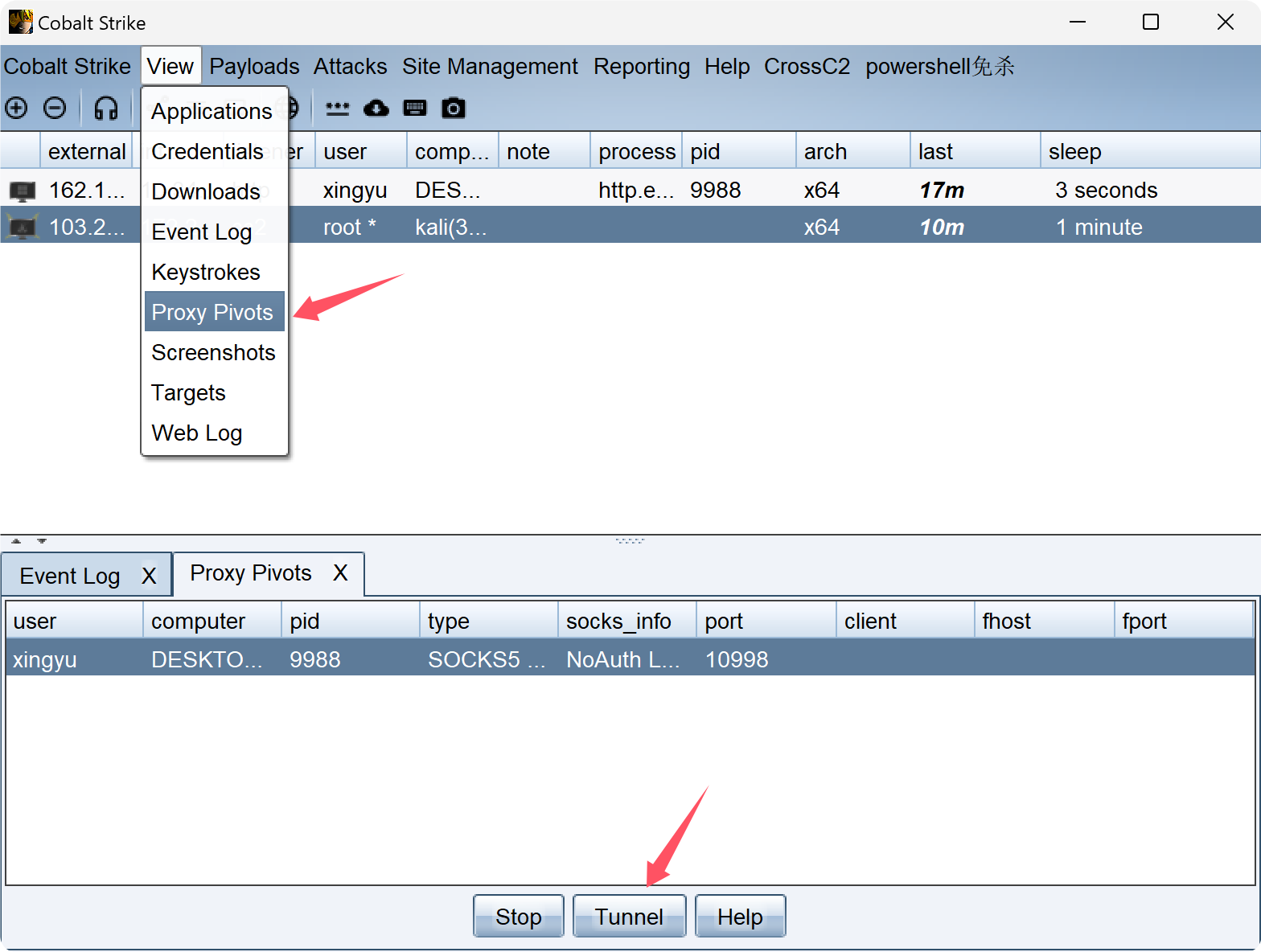Sort sessions by arch column header
Viewport: 1261px width, 952px height.
853,151
